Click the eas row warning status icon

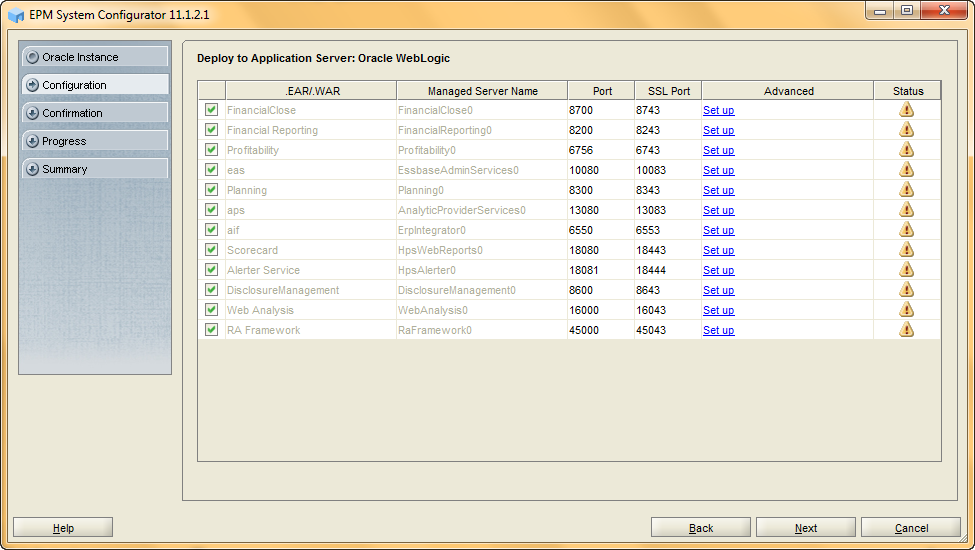[907, 170]
